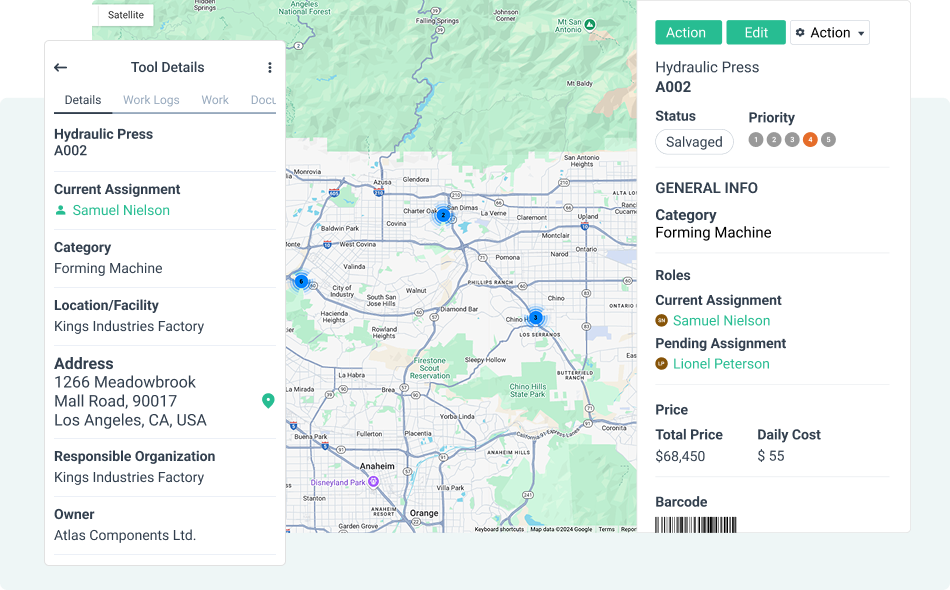Select priority level 3
Screen dimensions: 950x590
pyautogui.click(x=792, y=140)
